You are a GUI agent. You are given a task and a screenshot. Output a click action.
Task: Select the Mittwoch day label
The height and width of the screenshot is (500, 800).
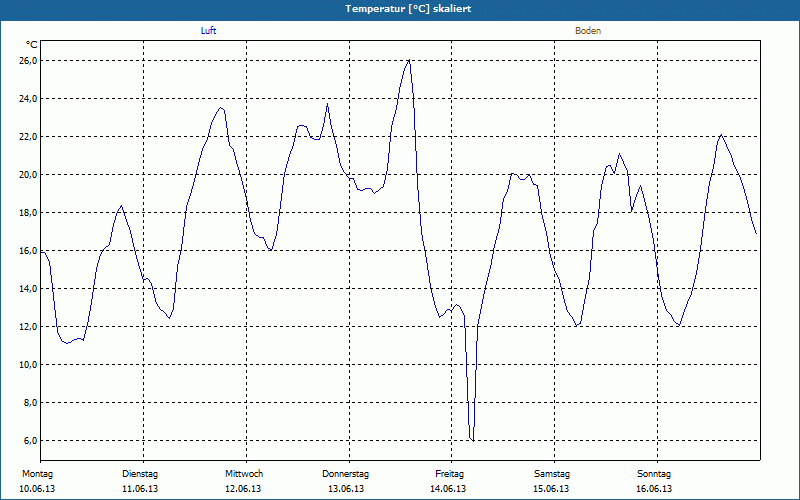pos(244,474)
